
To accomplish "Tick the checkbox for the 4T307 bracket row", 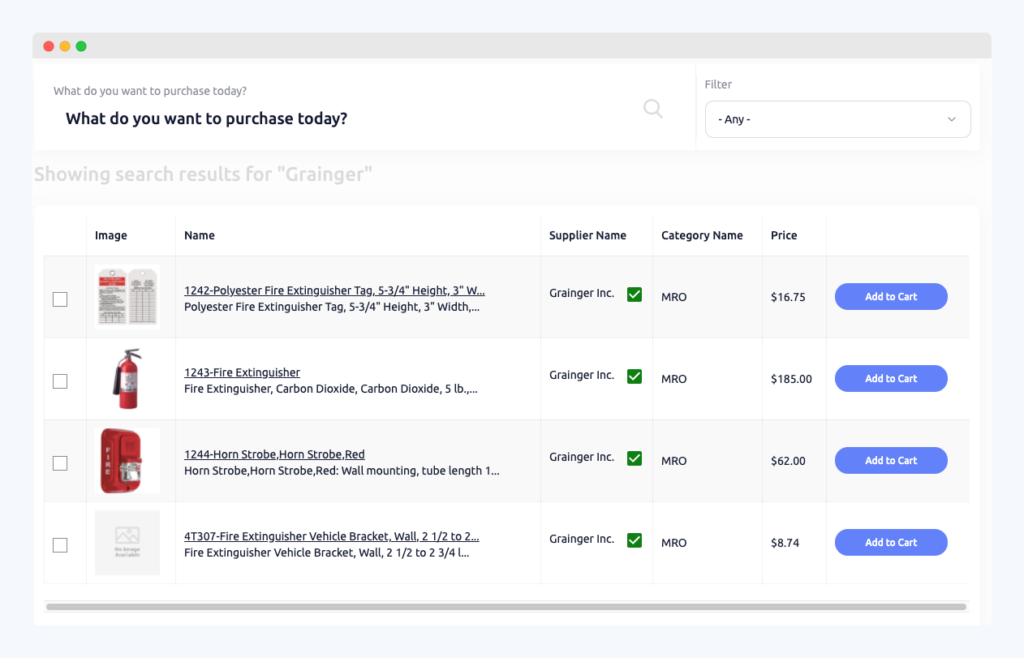I will click(60, 544).
